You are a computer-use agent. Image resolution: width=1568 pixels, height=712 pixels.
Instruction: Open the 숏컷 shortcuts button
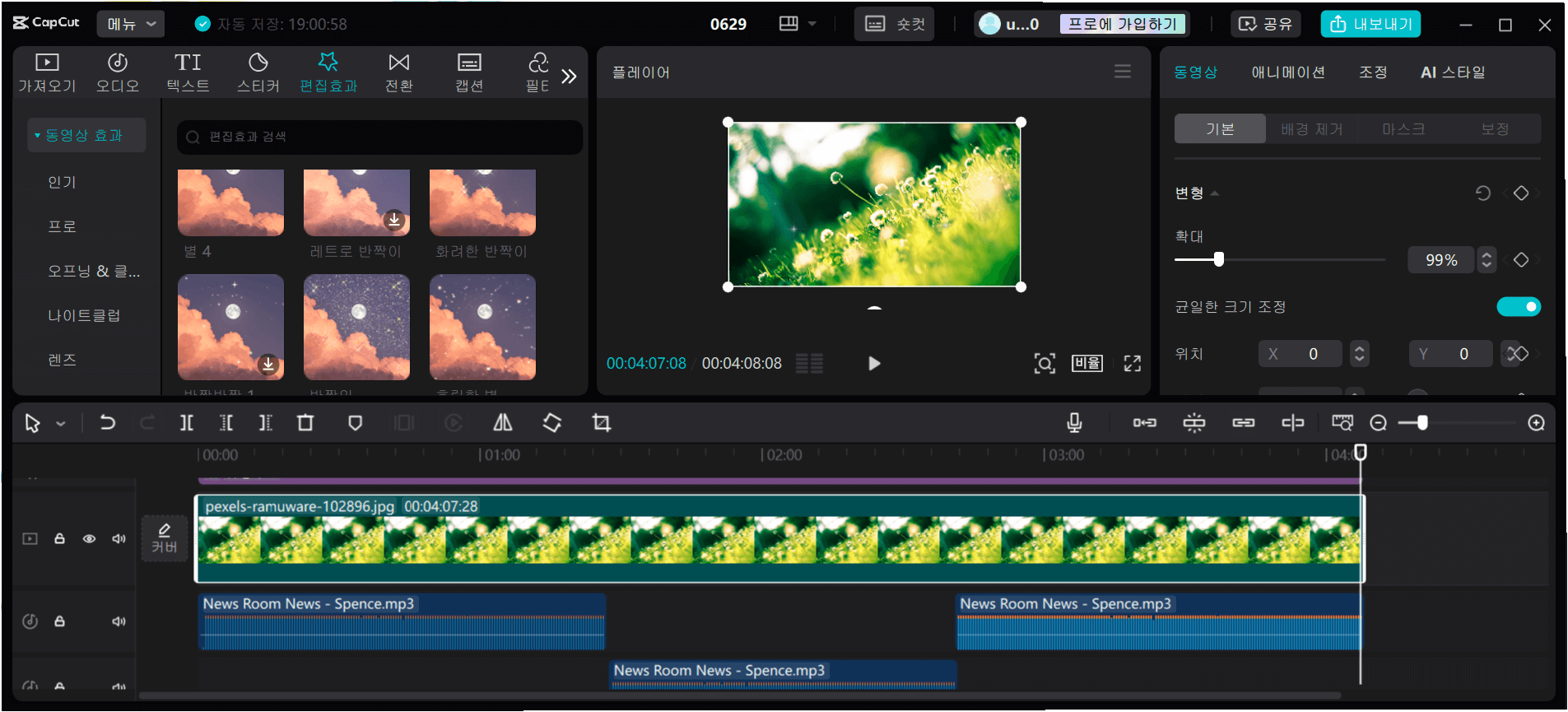[895, 24]
